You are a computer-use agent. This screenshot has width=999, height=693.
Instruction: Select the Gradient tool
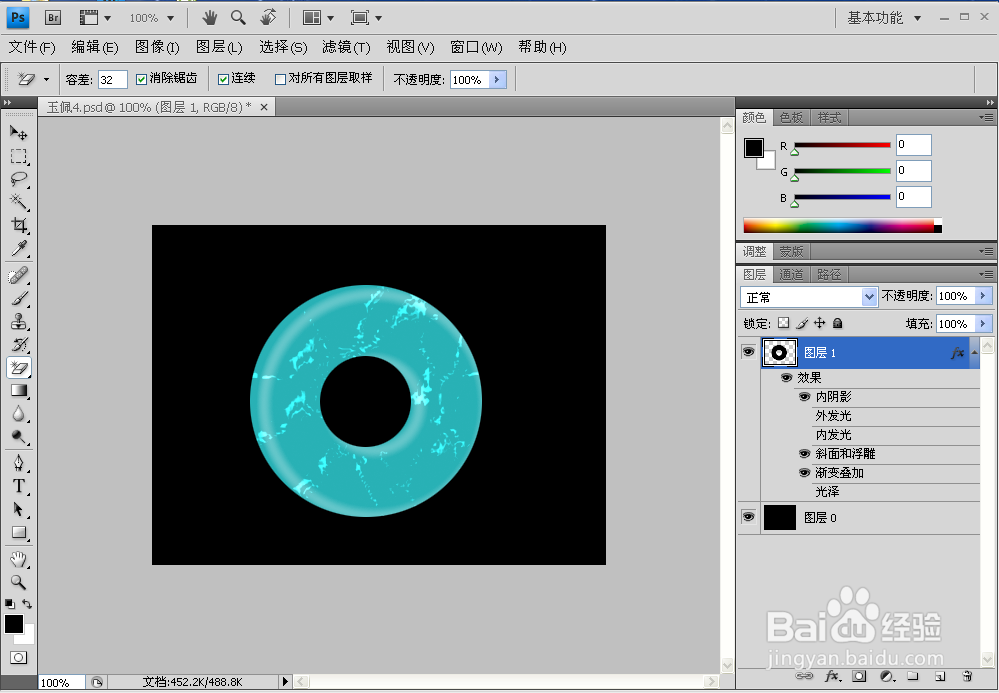click(18, 390)
